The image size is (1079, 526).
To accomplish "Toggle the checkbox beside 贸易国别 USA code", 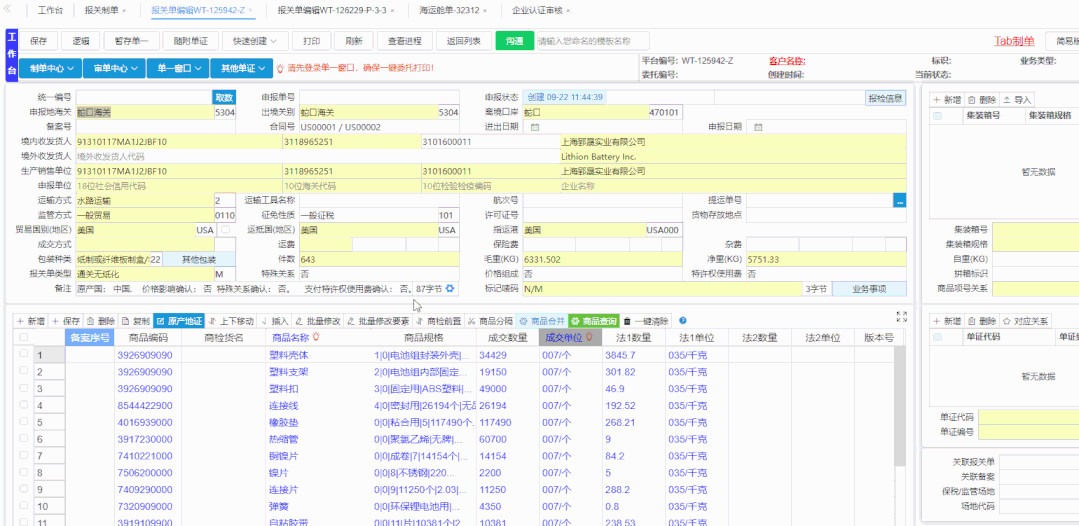I will click(225, 230).
